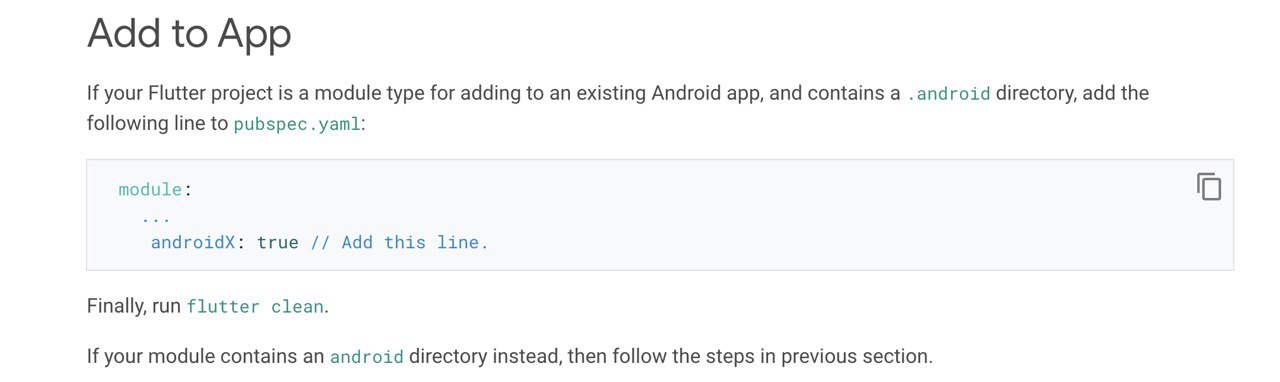Click the pubspec.yaml inline code

click(297, 125)
